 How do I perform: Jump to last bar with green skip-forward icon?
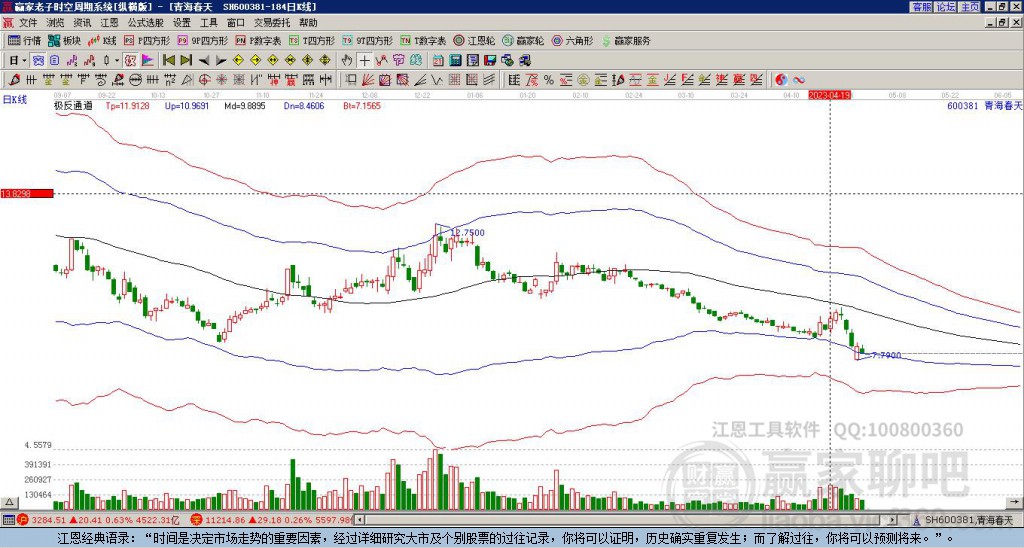(x=186, y=60)
